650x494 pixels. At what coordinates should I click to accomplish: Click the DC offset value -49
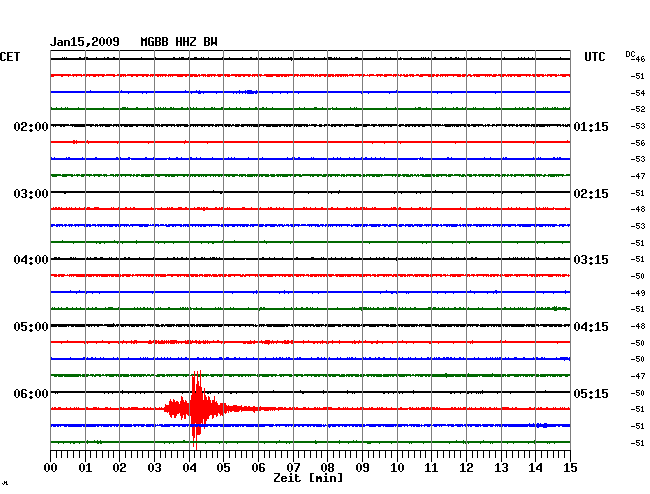tap(638, 293)
